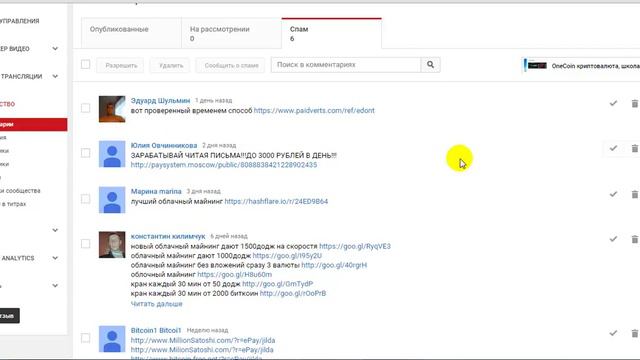Switch to the На рассмотрении tab

pyautogui.click(x=231, y=33)
